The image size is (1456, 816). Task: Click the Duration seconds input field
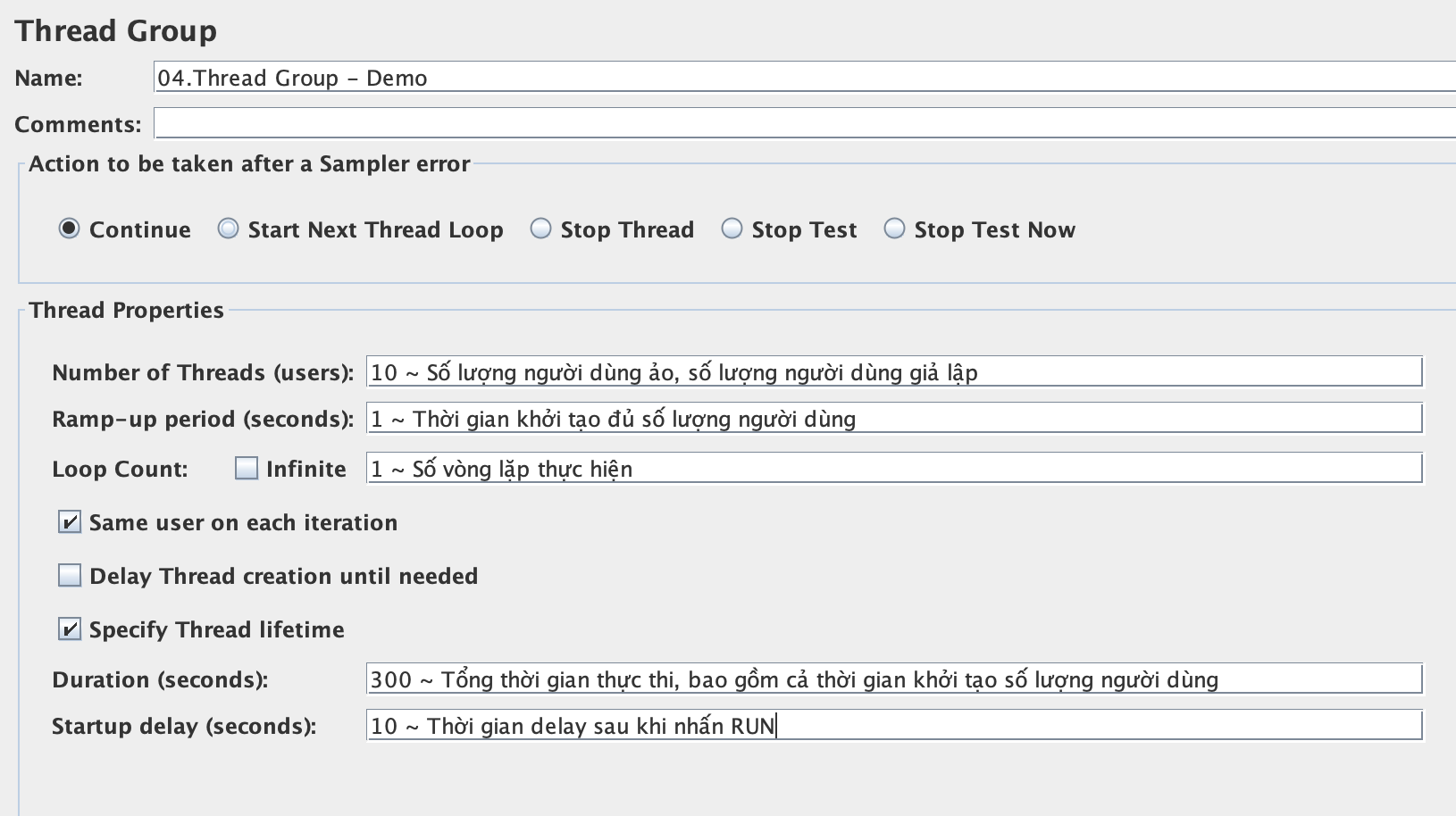(x=893, y=679)
